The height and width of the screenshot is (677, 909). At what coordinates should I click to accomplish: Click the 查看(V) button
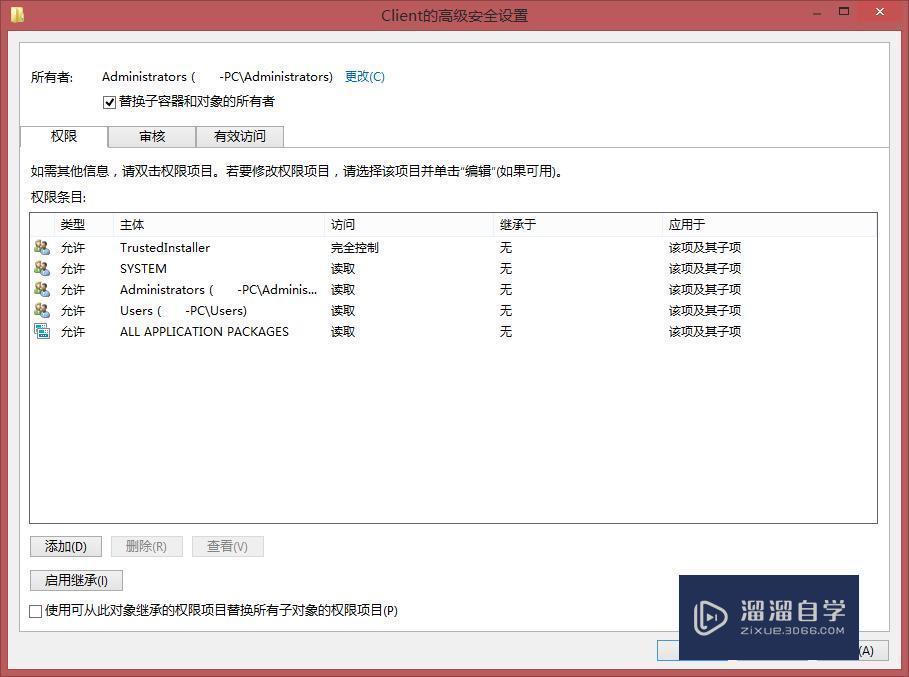coord(228,546)
